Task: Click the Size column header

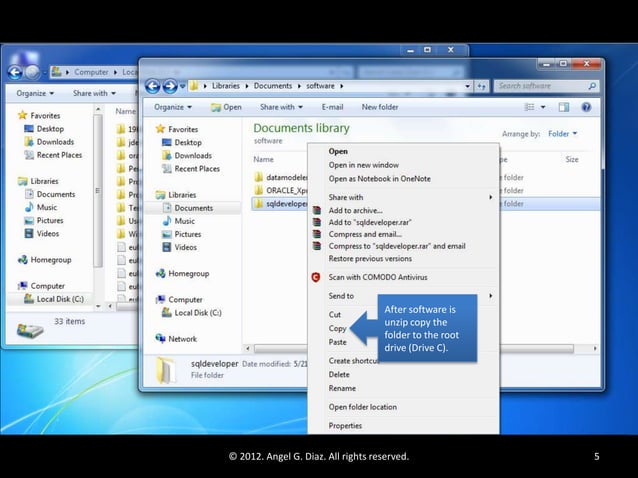Action: [x=572, y=159]
